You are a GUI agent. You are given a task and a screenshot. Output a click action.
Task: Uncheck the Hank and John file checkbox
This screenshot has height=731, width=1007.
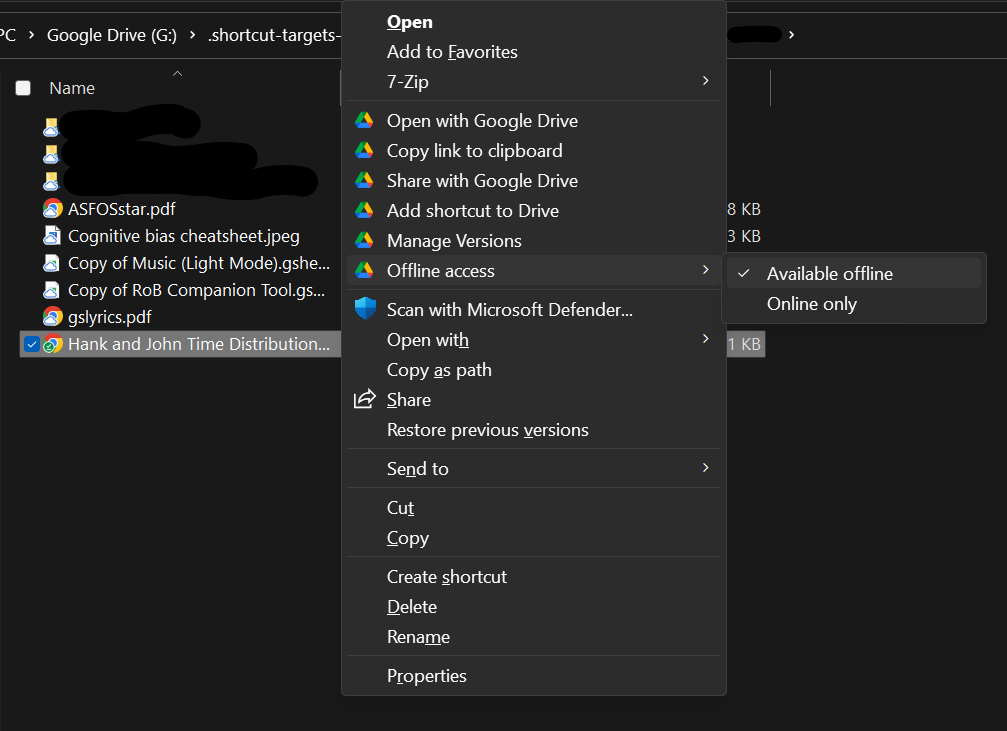(x=32, y=345)
